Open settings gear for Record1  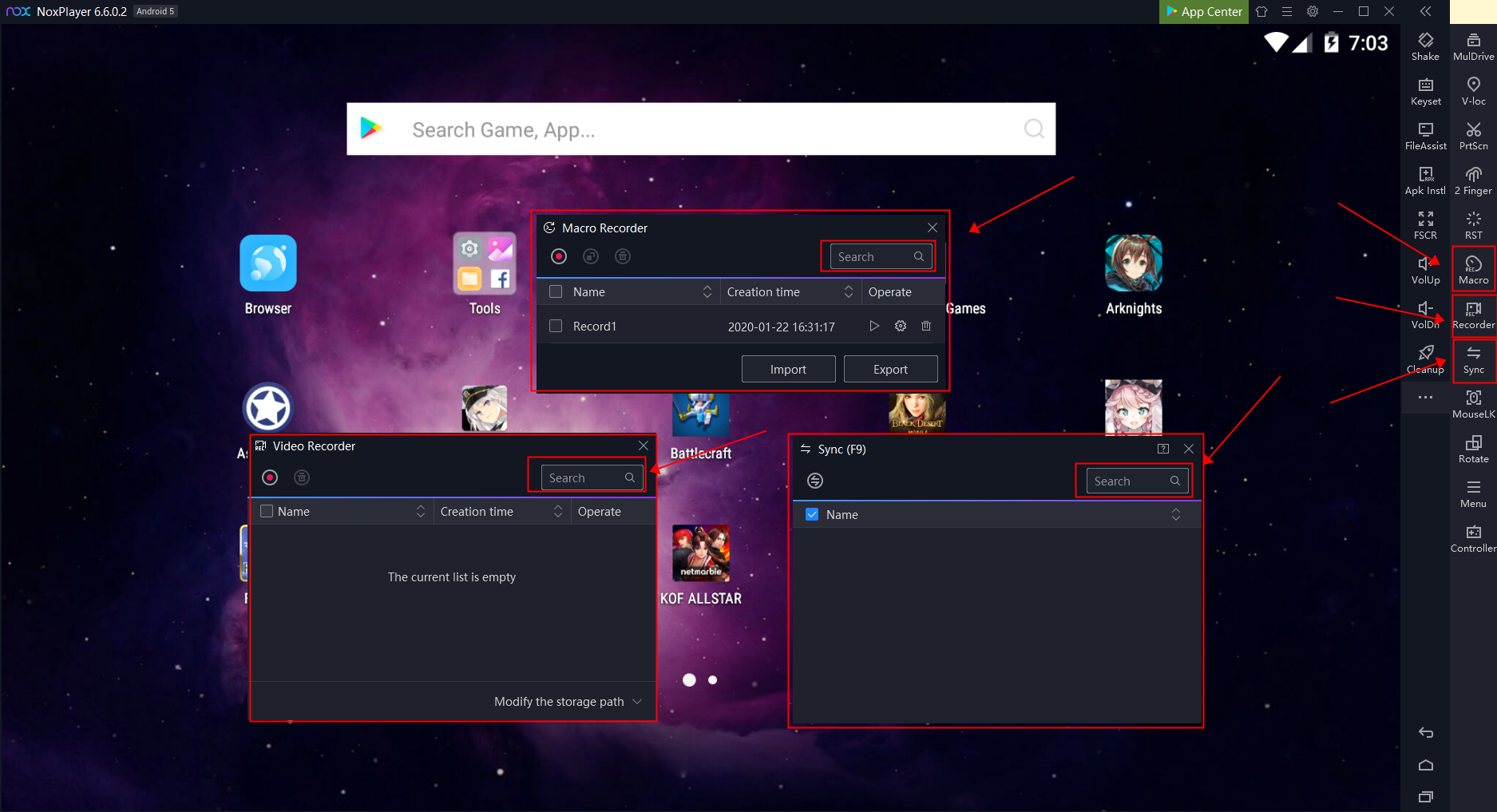(901, 326)
